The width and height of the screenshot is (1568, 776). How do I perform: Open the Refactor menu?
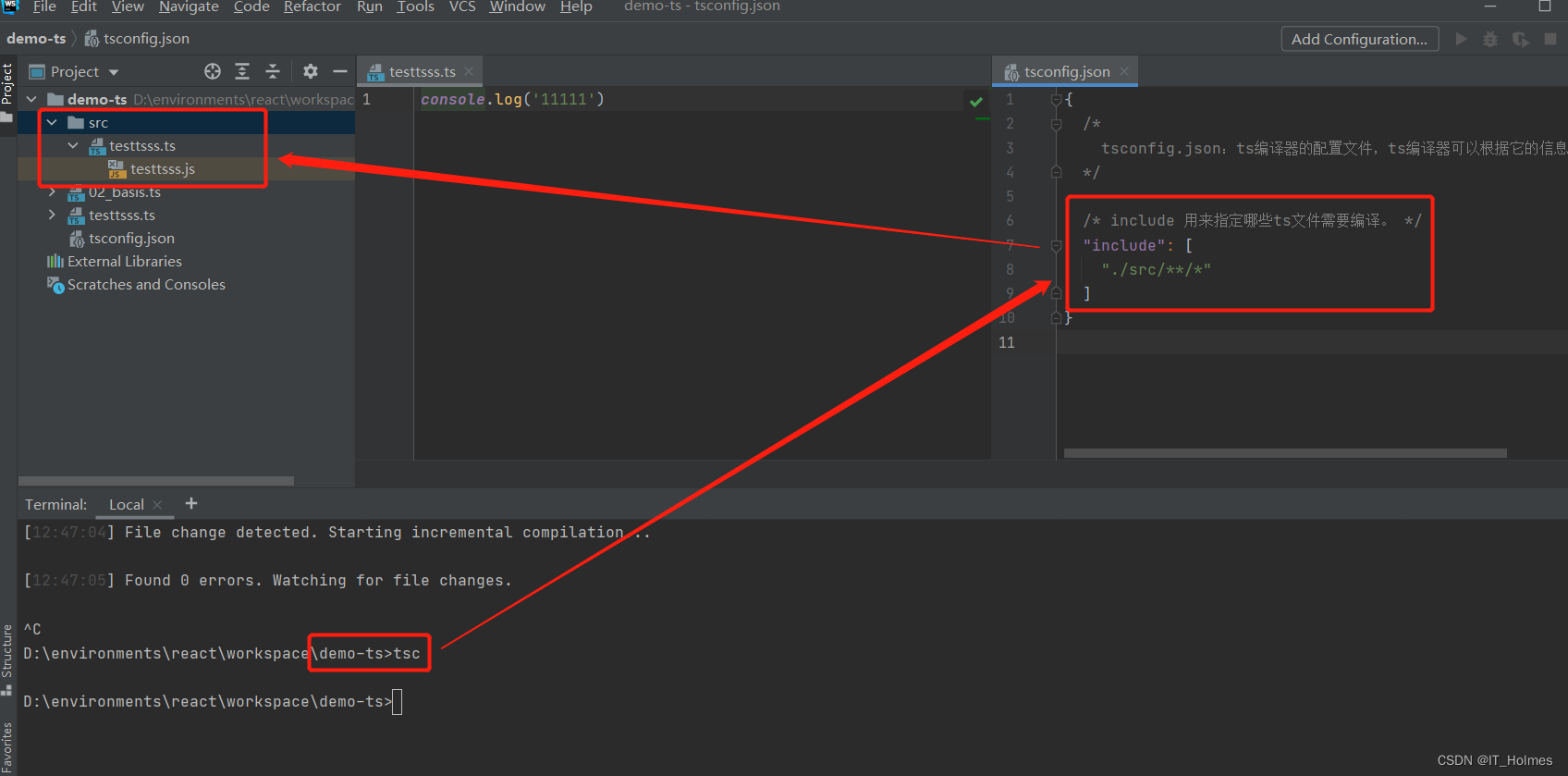pos(312,6)
